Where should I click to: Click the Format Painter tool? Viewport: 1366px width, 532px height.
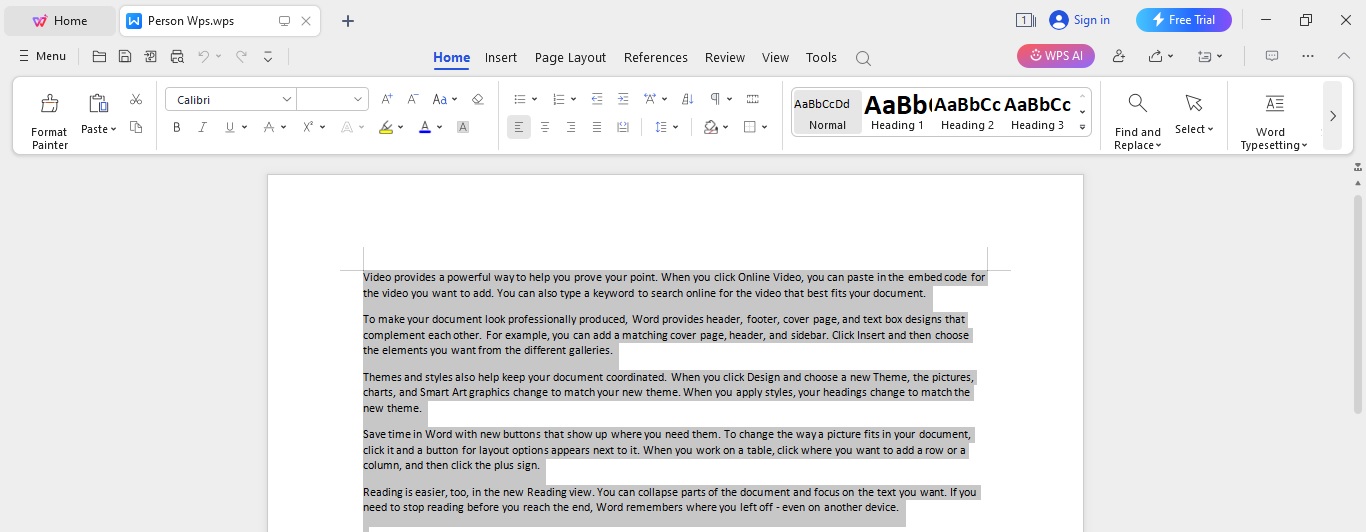point(49,121)
